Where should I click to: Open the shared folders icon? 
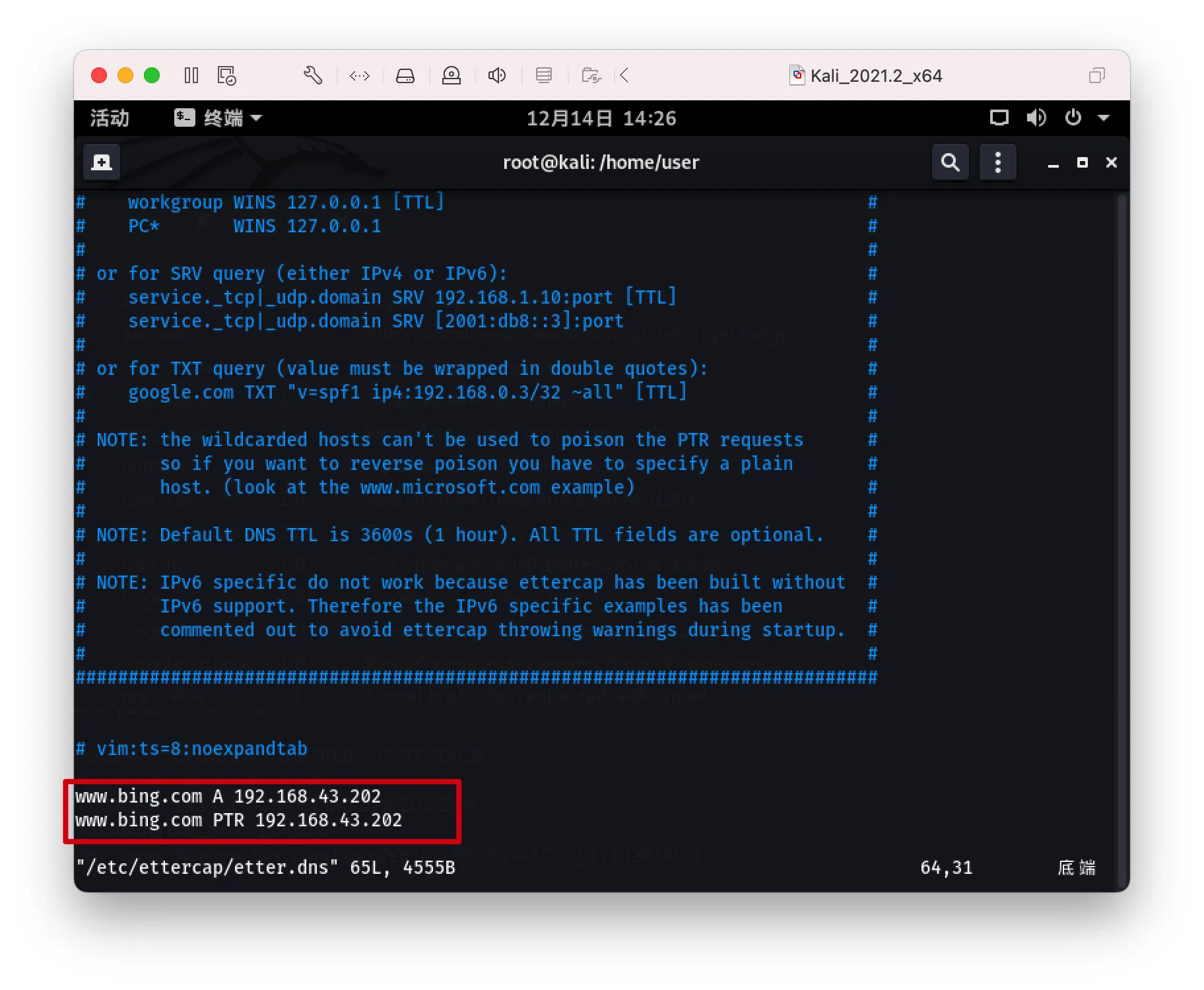[591, 76]
